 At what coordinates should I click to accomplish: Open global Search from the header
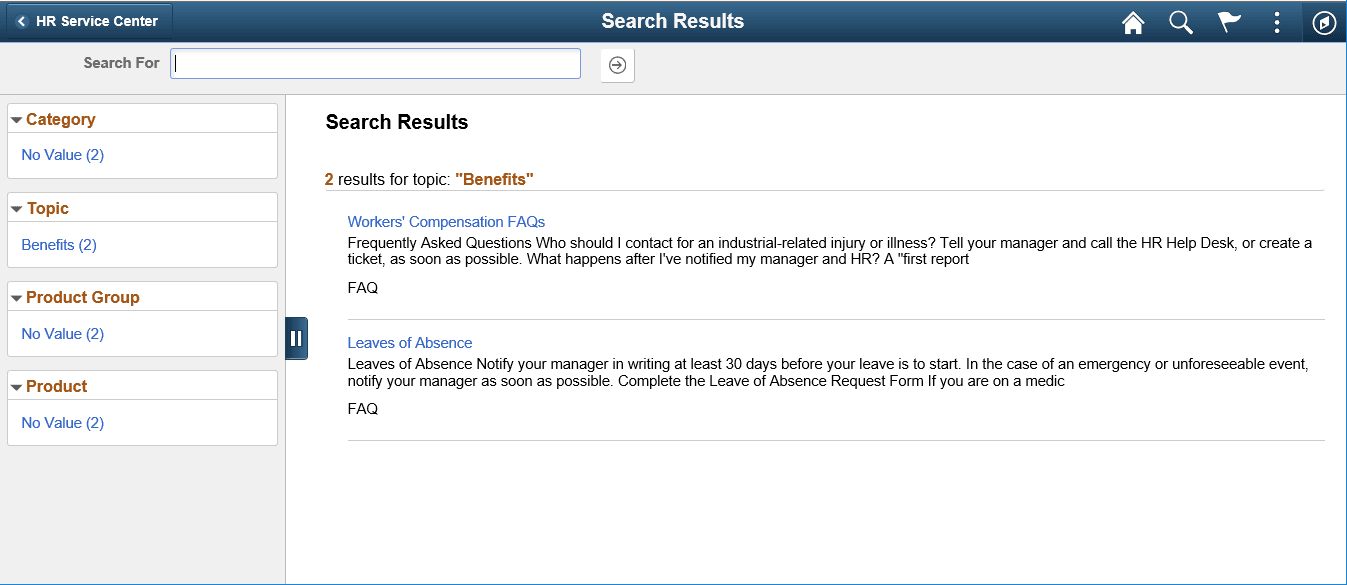coord(1181,21)
